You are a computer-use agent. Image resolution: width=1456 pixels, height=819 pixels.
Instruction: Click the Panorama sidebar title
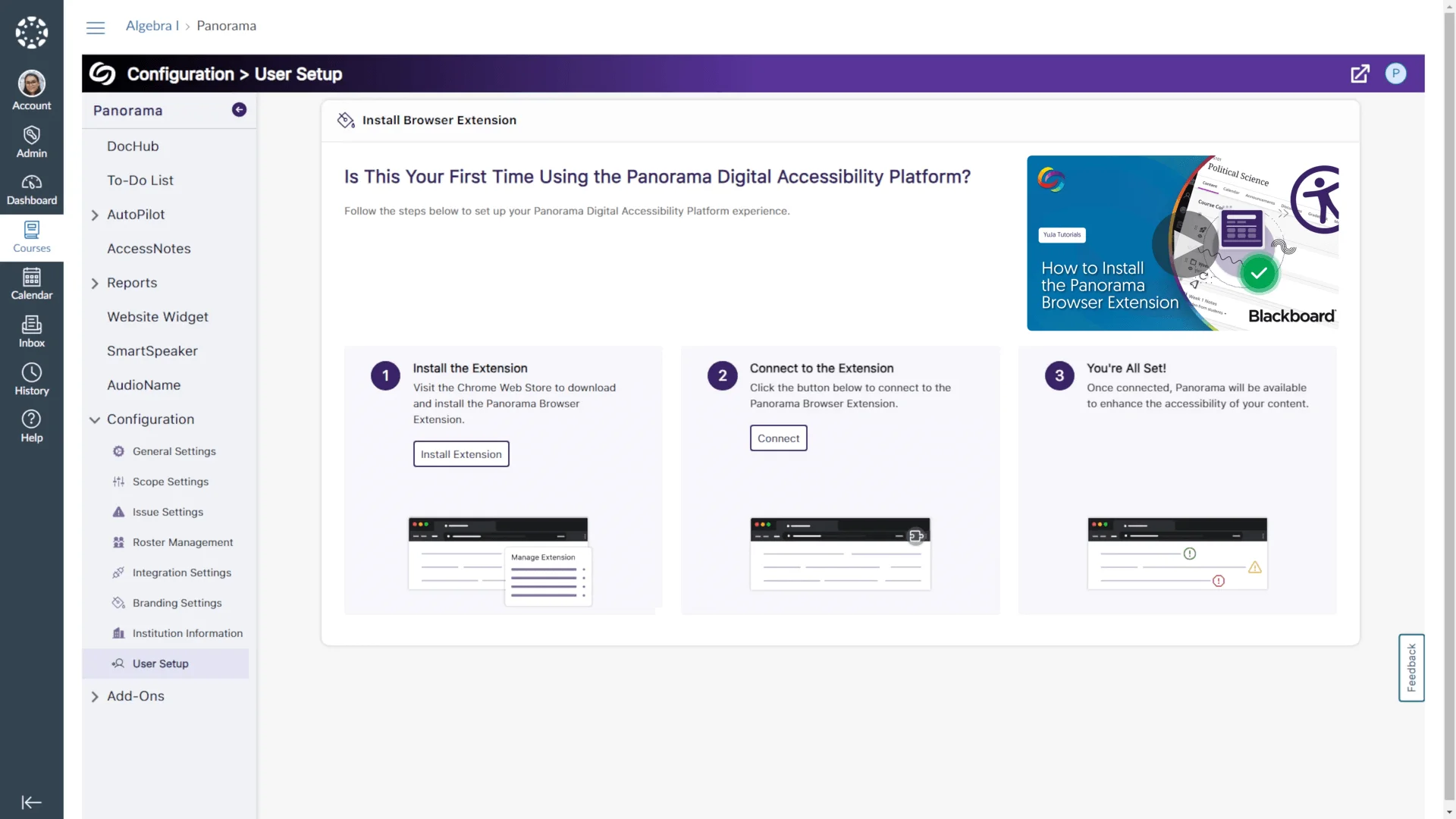[x=128, y=111]
